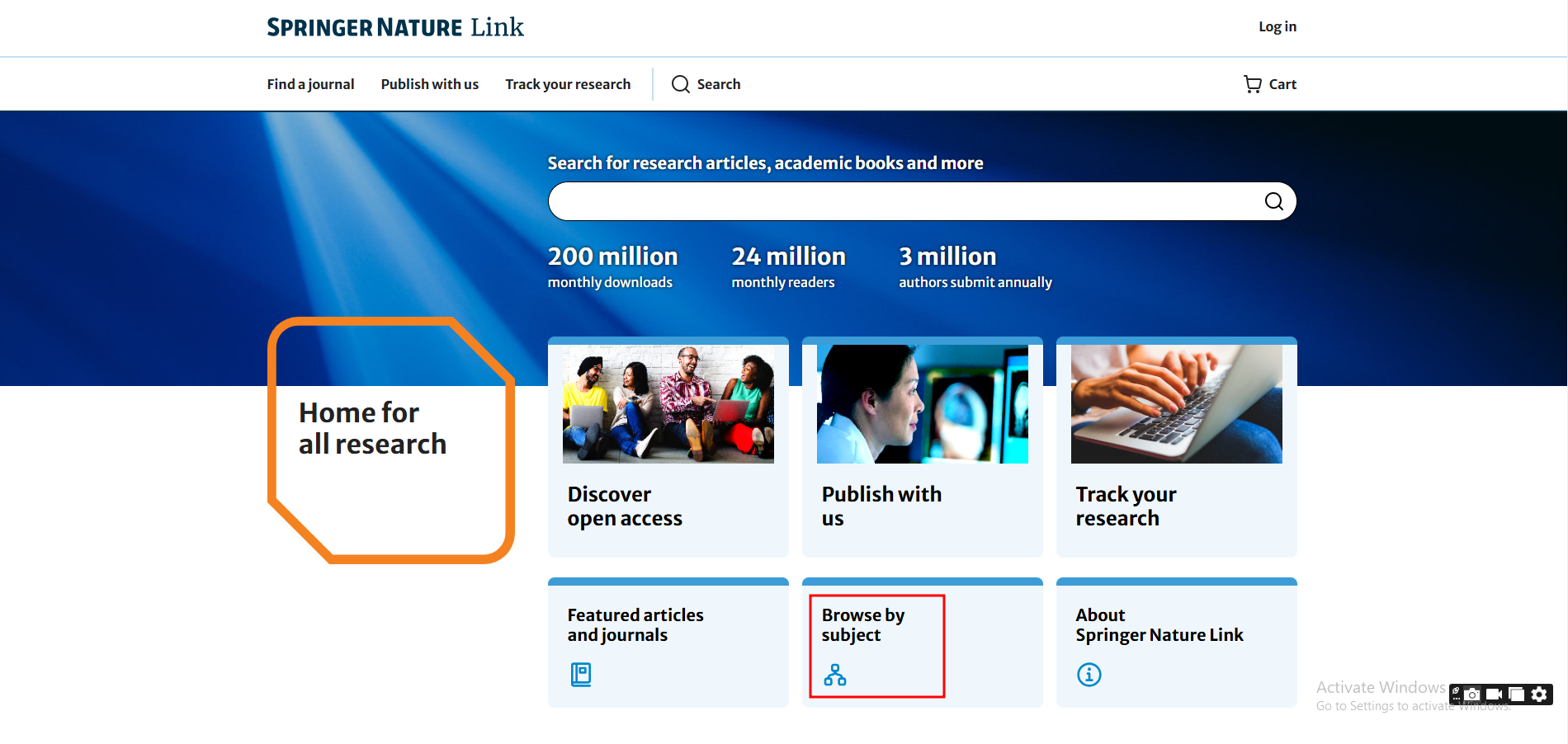This screenshot has height=744, width=1568.
Task: Select Publish with us in the navigation bar
Action: [430, 84]
